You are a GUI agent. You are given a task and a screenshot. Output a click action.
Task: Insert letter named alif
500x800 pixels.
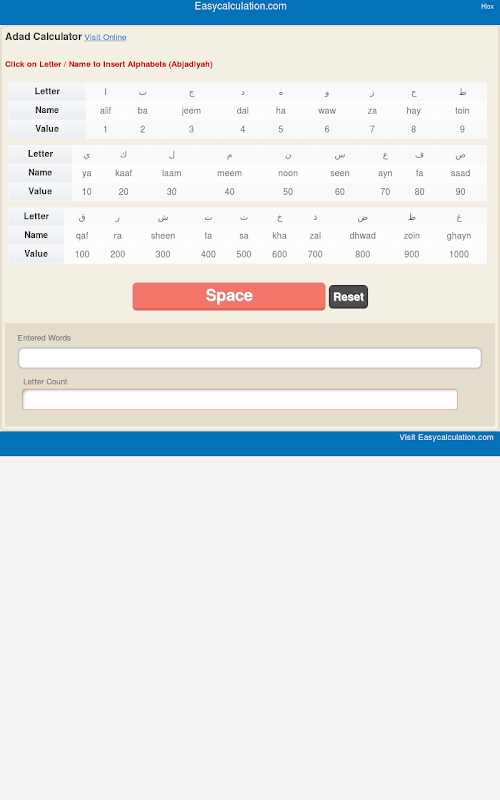[105, 111]
